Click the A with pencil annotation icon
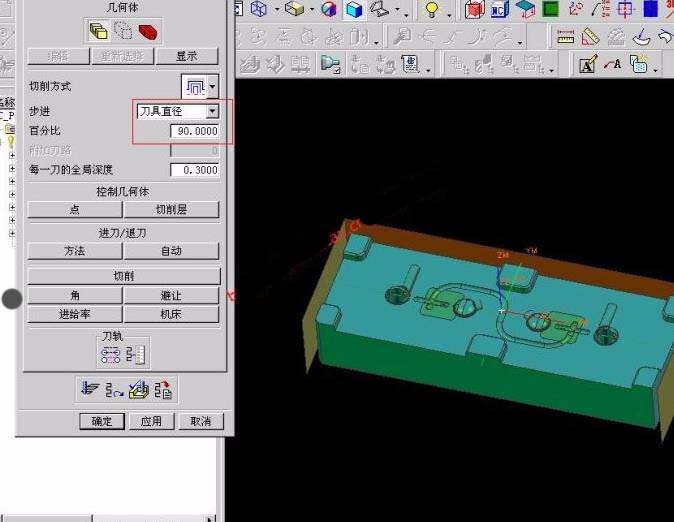 588,64
